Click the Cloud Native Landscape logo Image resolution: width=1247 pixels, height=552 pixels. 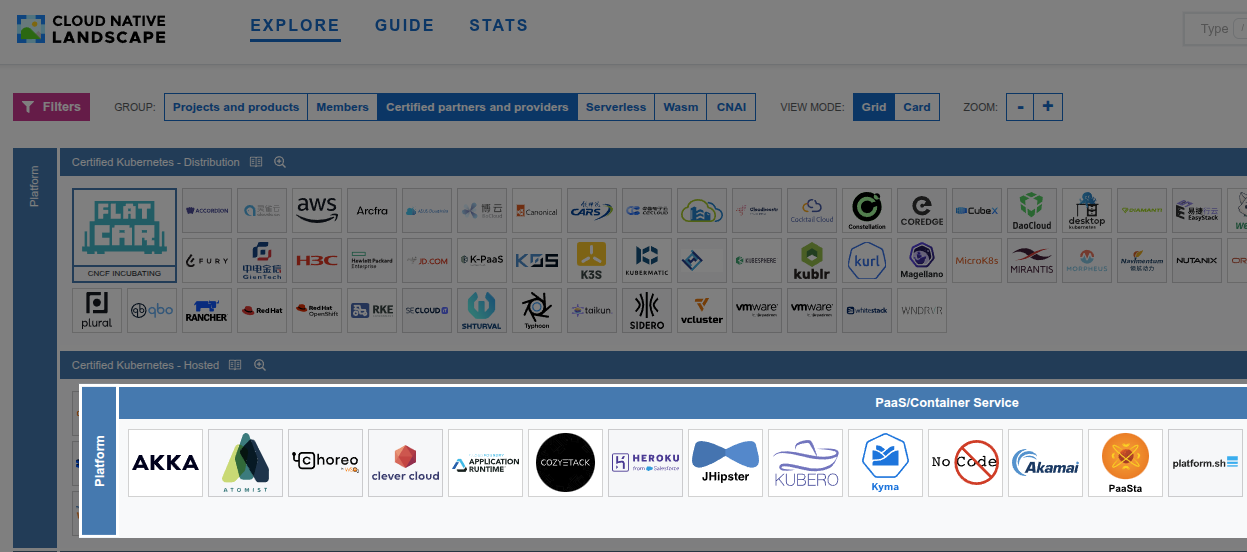[92, 29]
